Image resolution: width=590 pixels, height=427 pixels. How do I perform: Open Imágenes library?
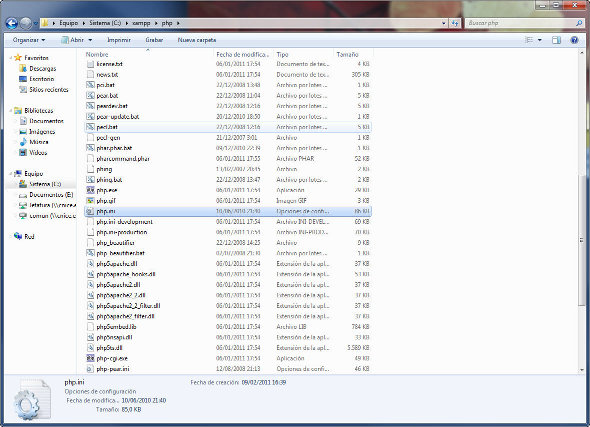[37, 132]
